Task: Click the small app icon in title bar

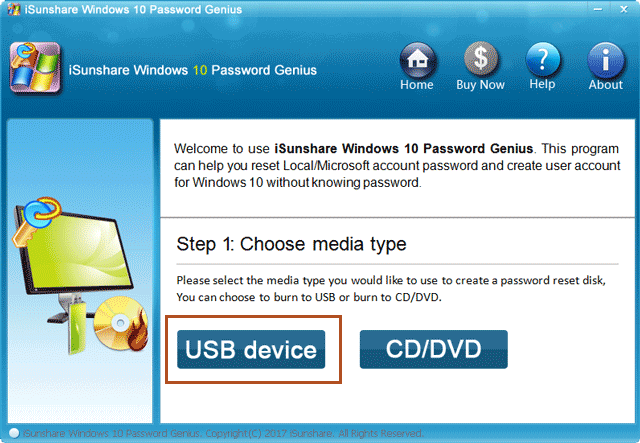Action: 14,9
